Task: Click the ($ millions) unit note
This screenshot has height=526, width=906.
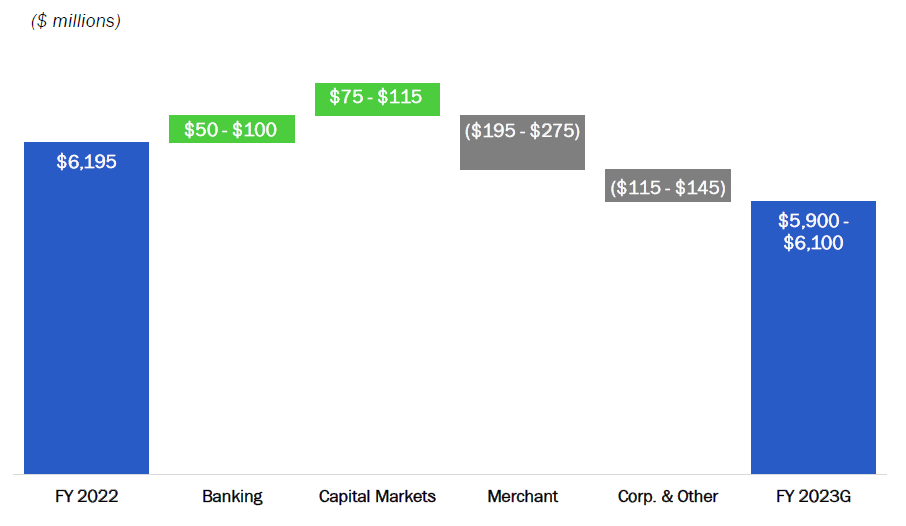Action: (x=76, y=21)
